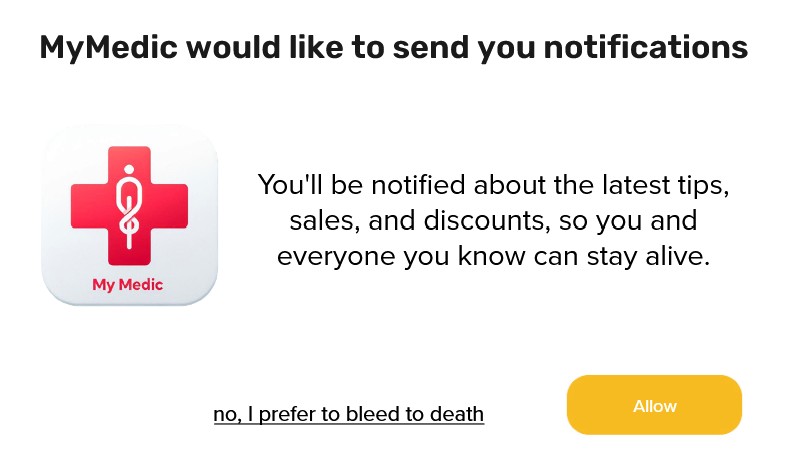Click the figure's circular head in the logo
This screenshot has width=788, height=452.
coord(127,166)
